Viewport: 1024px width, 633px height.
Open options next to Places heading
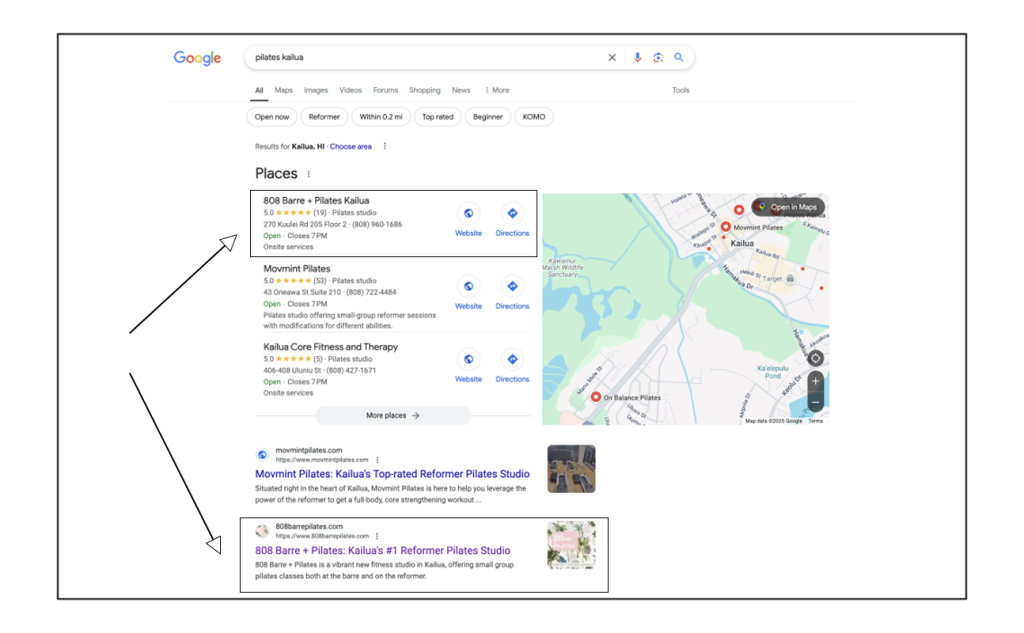309,174
